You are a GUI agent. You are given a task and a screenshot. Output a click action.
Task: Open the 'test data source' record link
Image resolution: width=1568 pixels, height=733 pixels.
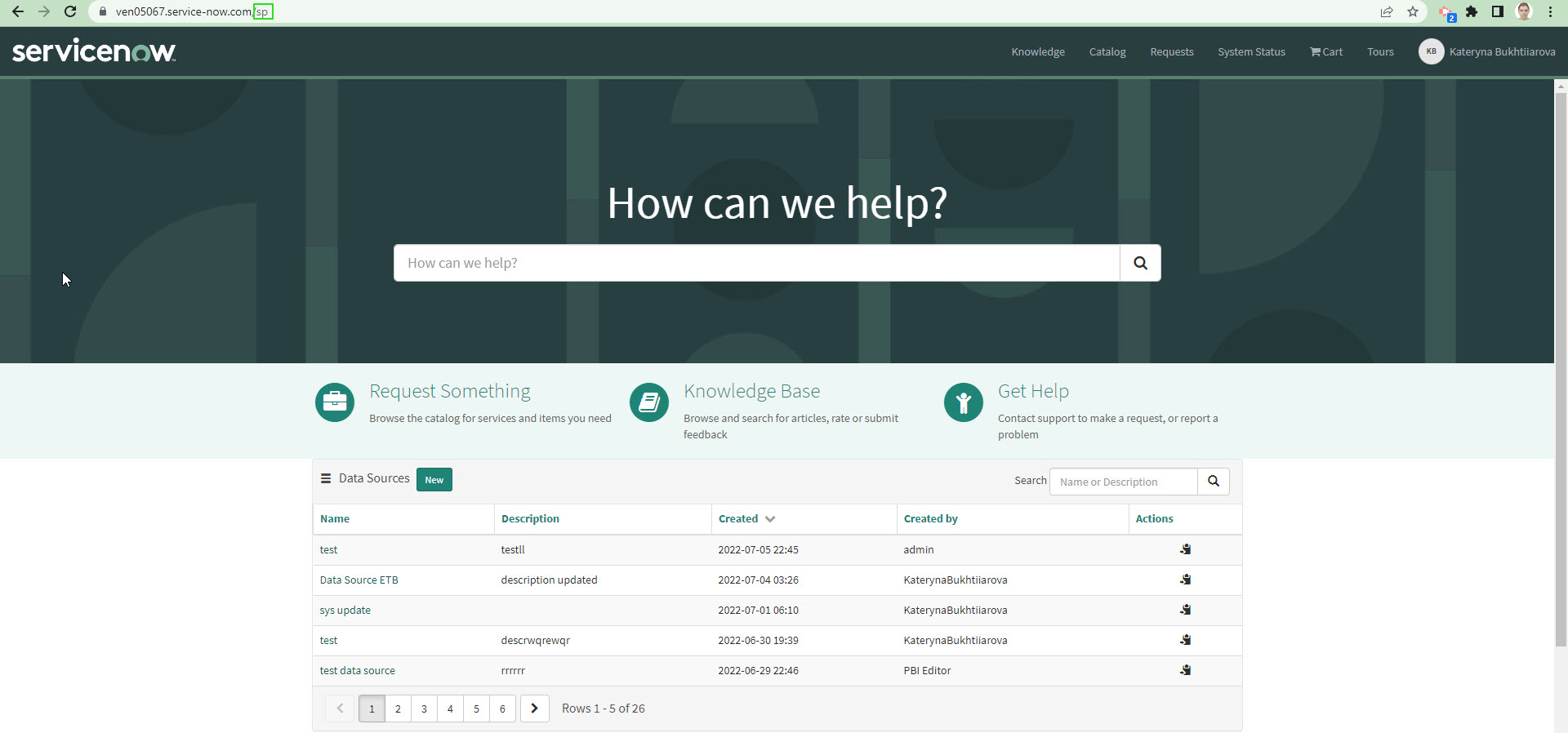tap(358, 670)
